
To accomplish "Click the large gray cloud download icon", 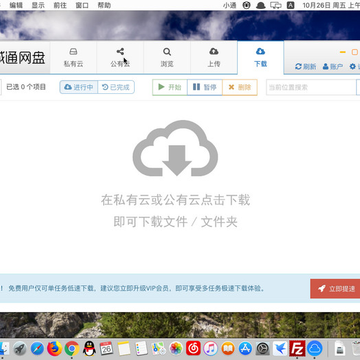I will [175, 148].
